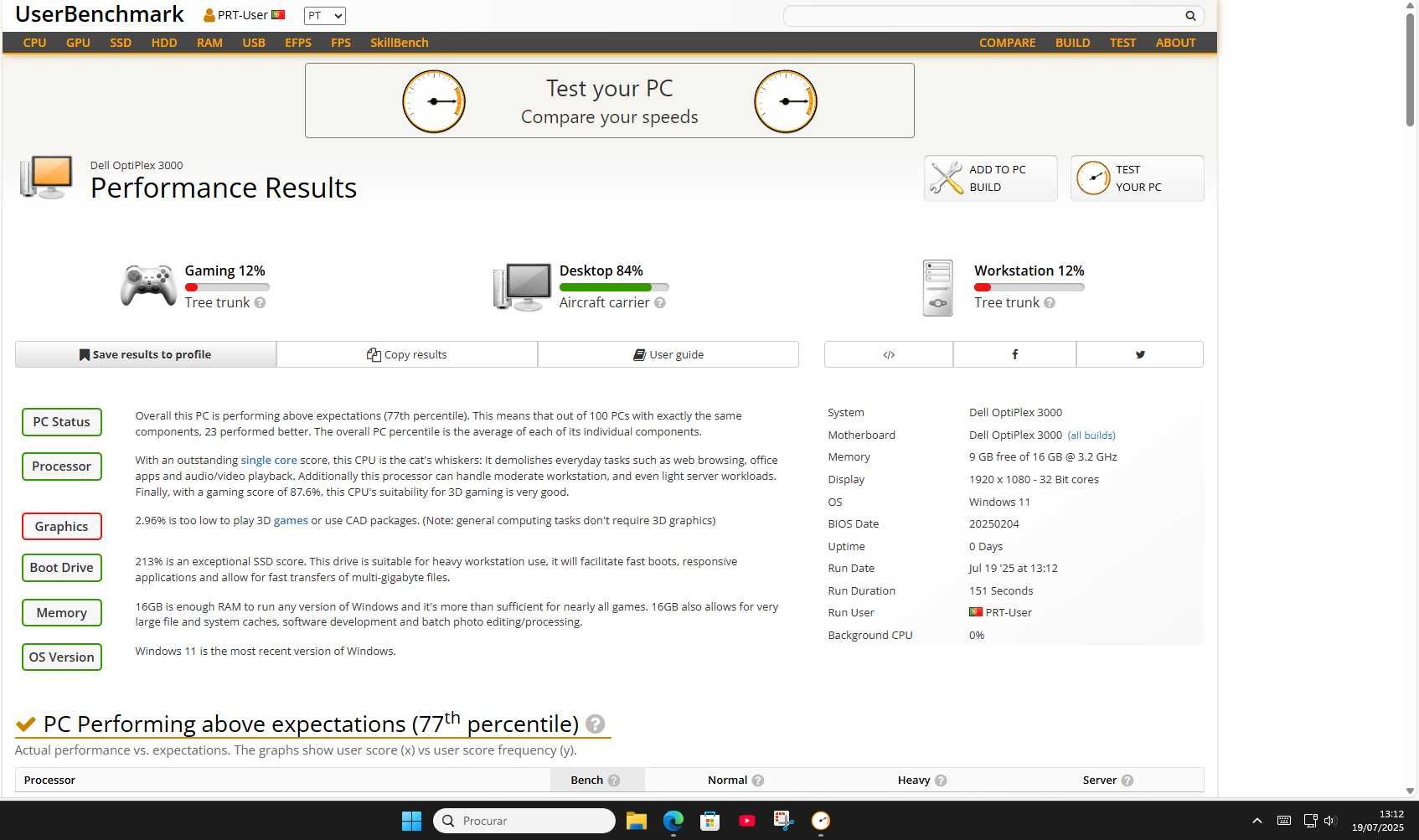Open help for Gaming Tree trunk
Viewport: 1419px width, 840px height.
pos(260,303)
